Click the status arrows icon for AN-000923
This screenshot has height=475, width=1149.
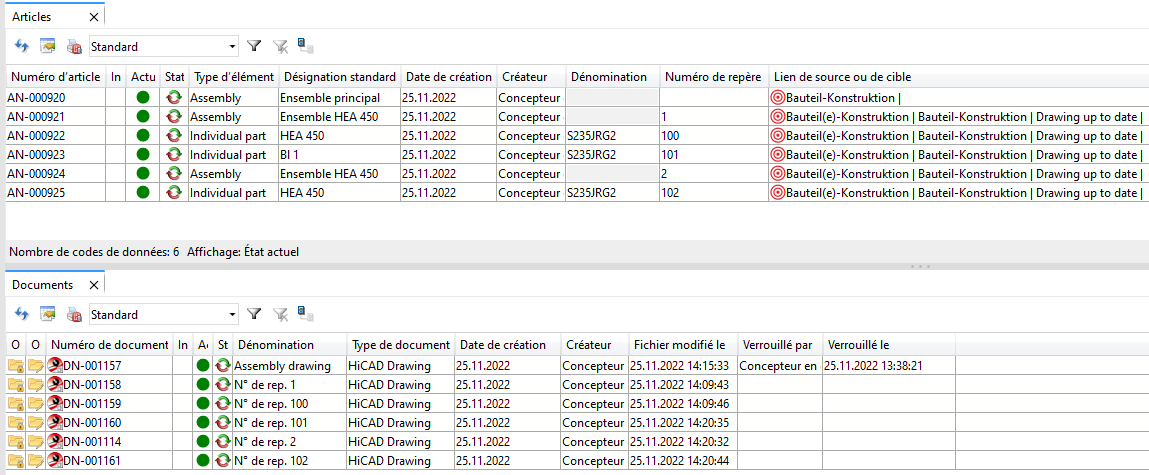click(174, 155)
